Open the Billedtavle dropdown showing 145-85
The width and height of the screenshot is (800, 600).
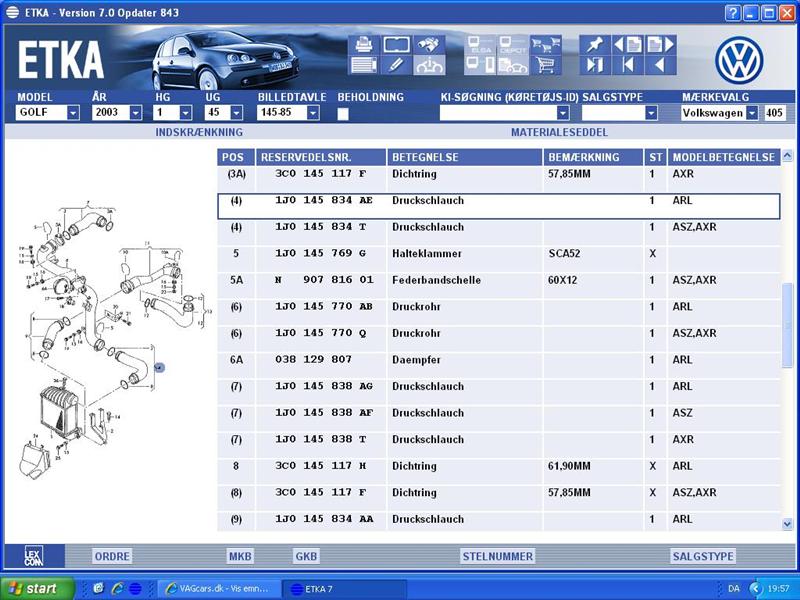coord(312,113)
